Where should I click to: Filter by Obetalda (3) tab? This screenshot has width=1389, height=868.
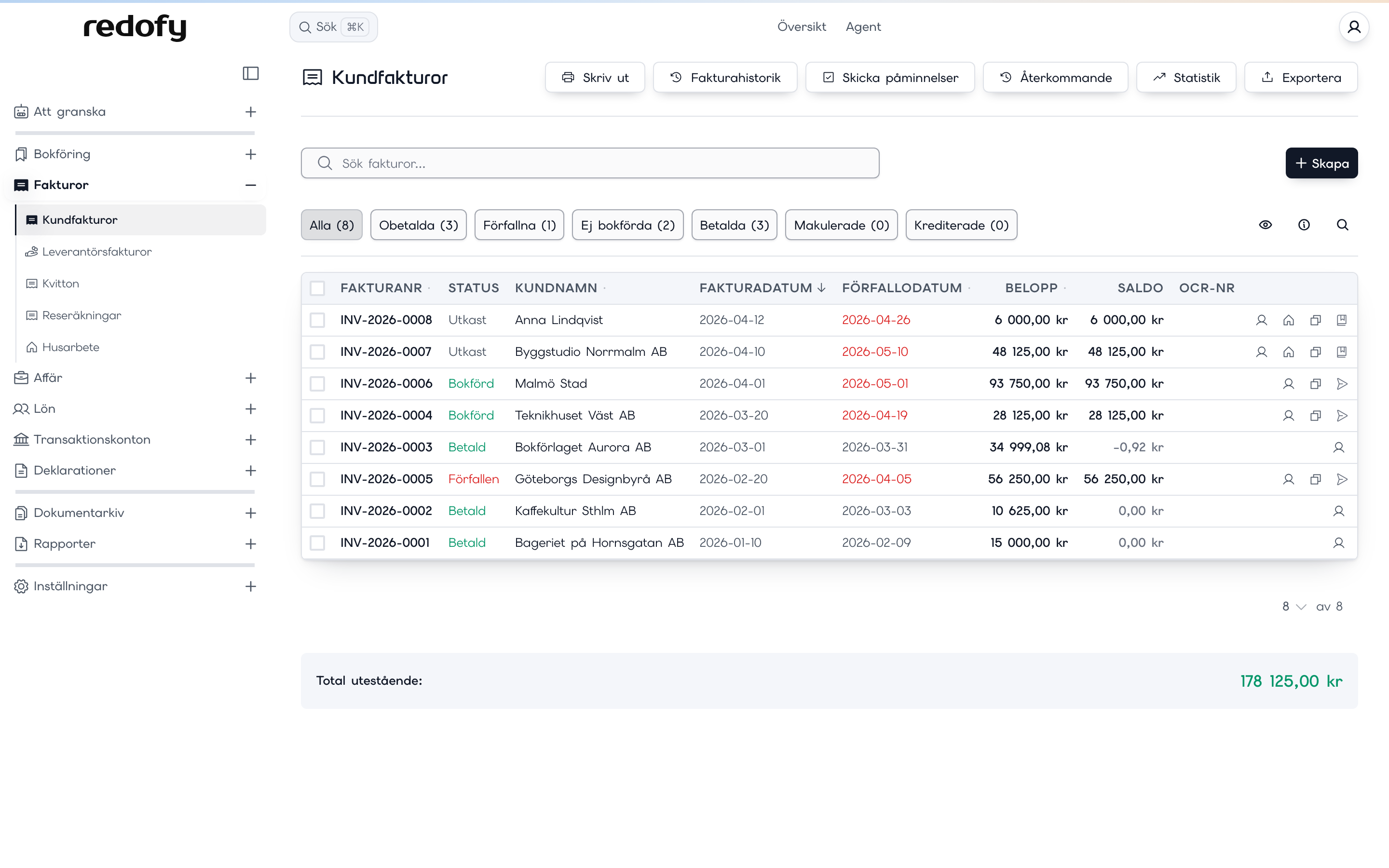tap(419, 225)
